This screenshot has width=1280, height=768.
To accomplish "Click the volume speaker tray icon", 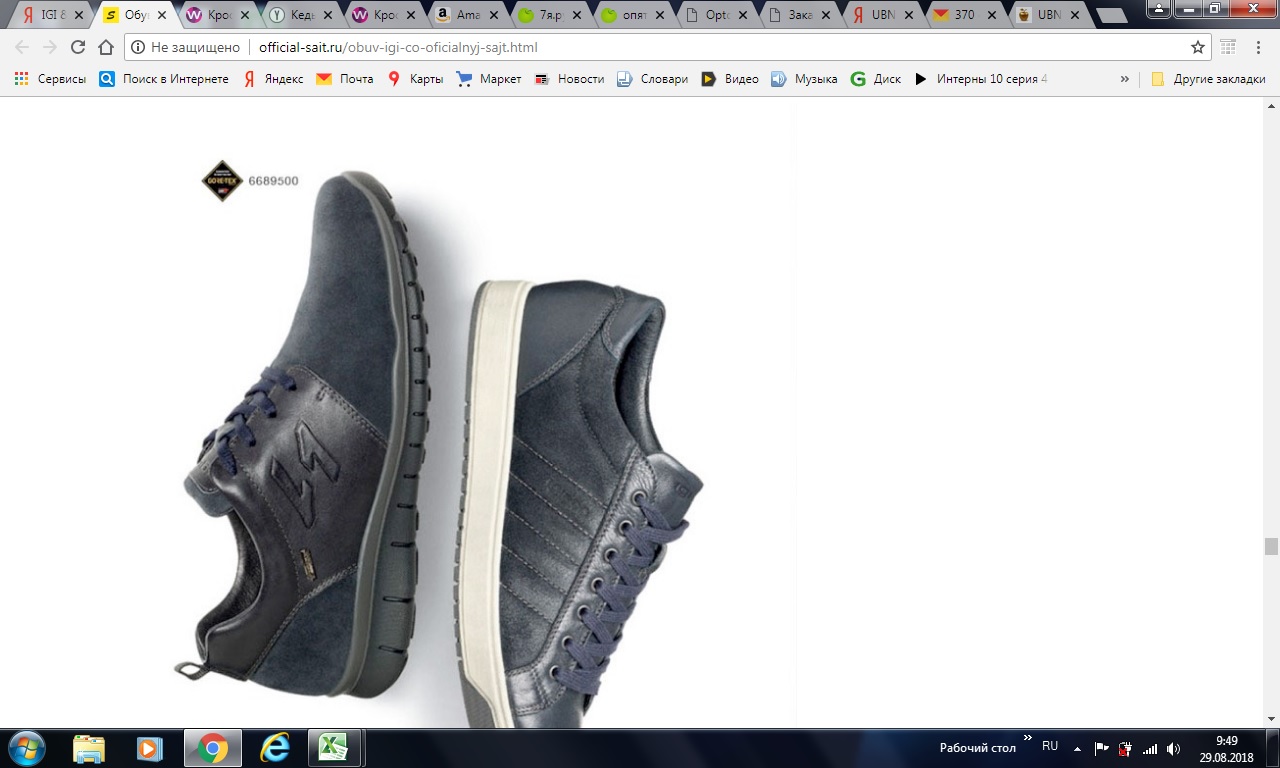I will pos(1173,748).
